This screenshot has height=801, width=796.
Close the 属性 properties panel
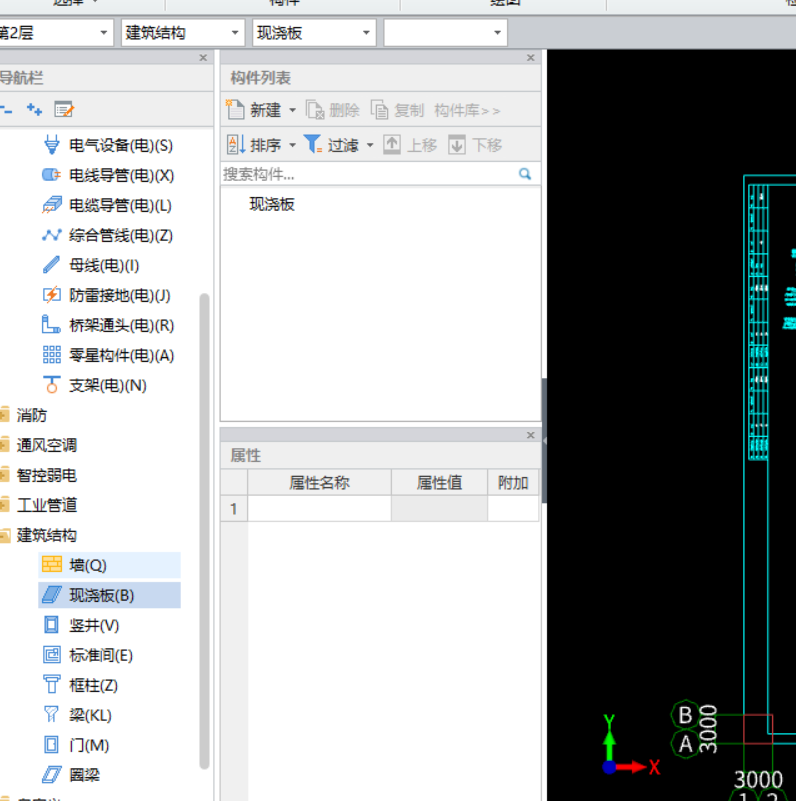tap(531, 435)
